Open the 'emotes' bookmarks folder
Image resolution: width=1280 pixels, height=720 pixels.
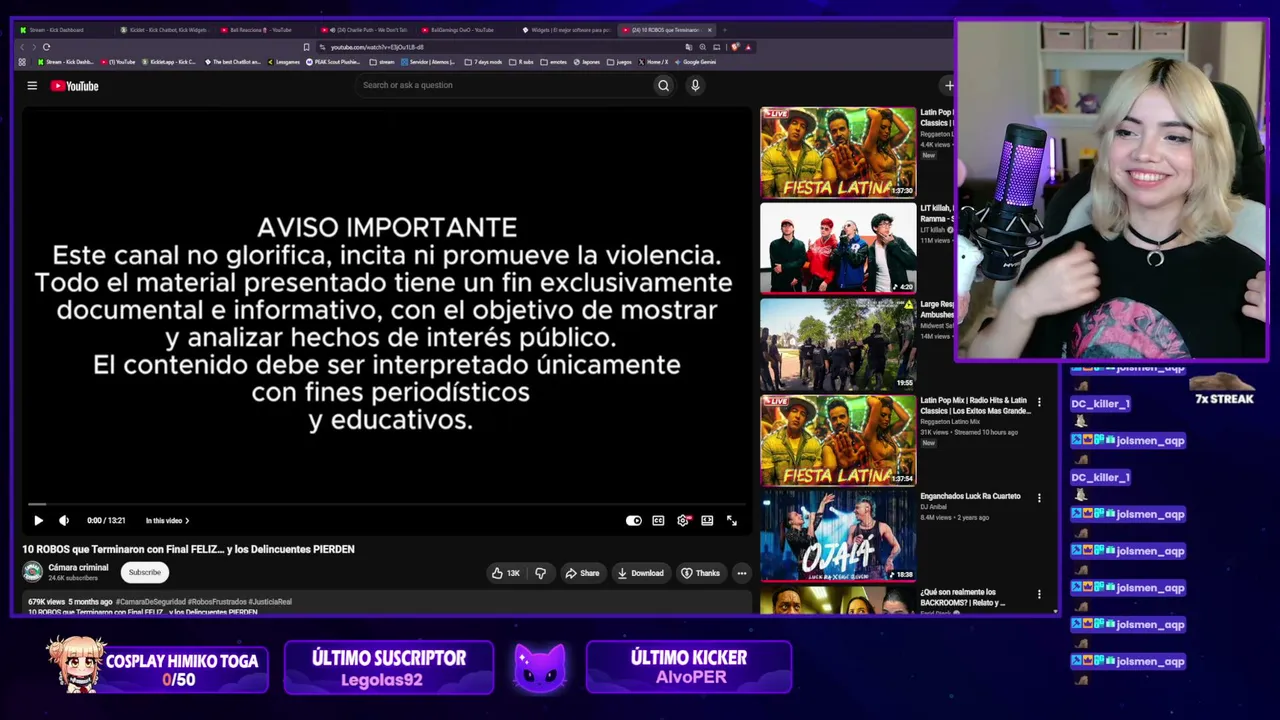pos(554,62)
